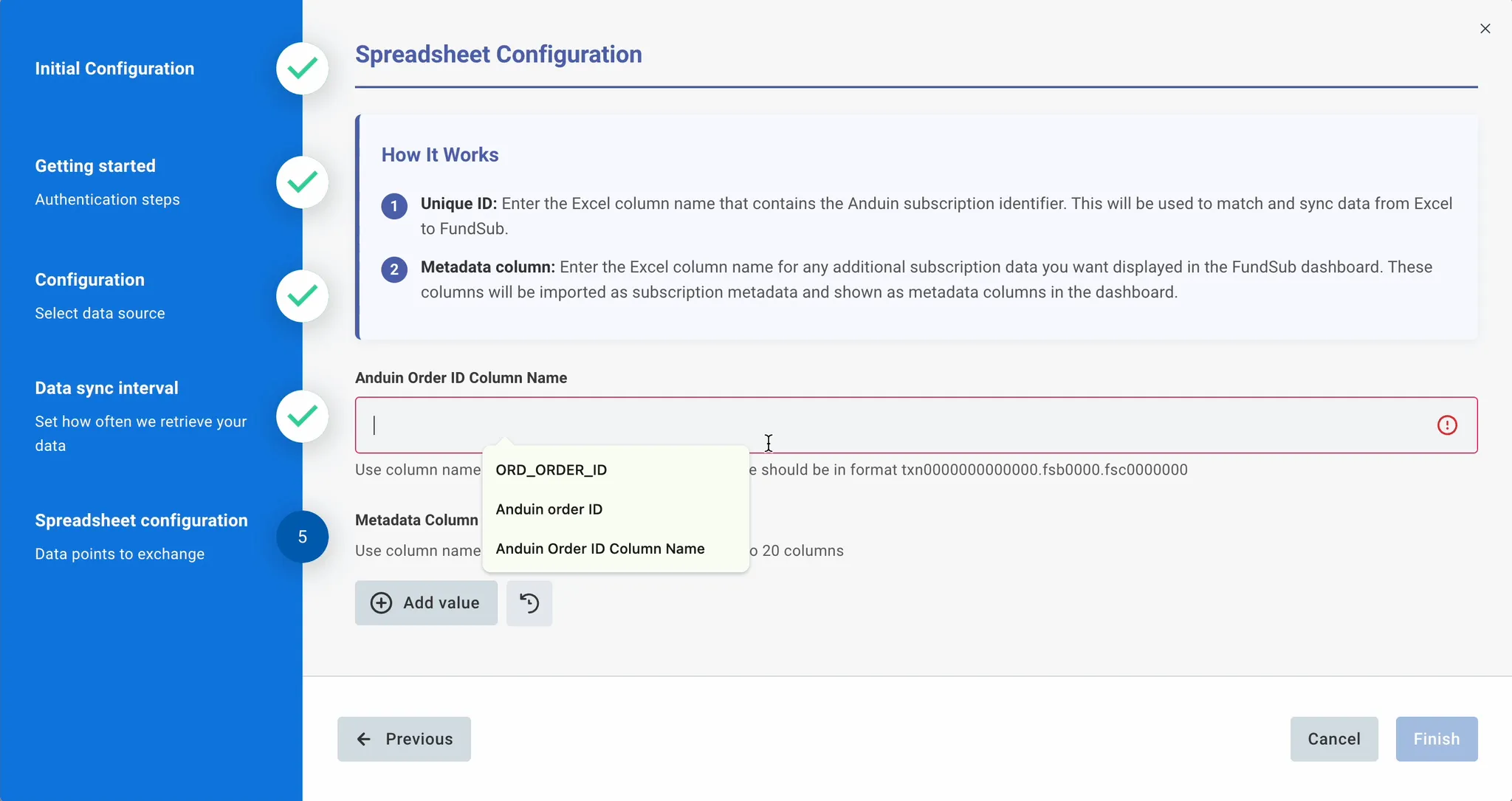The image size is (1512, 801).
Task: Click the step 5 circle icon
Action: click(302, 537)
